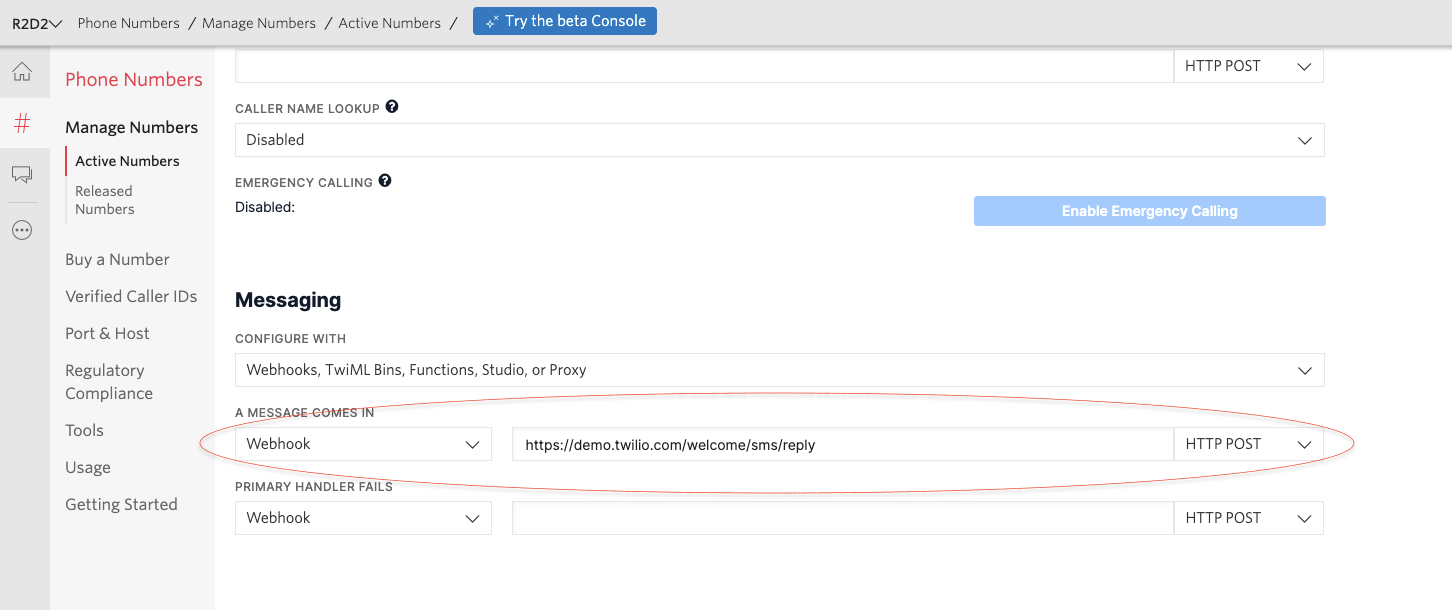Open the HTTP POST dropdown for incoming messages
The height and width of the screenshot is (610, 1452).
point(1248,443)
